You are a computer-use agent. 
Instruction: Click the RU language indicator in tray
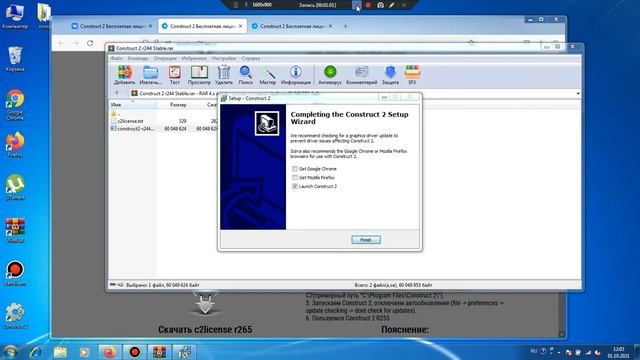[x=534, y=351]
